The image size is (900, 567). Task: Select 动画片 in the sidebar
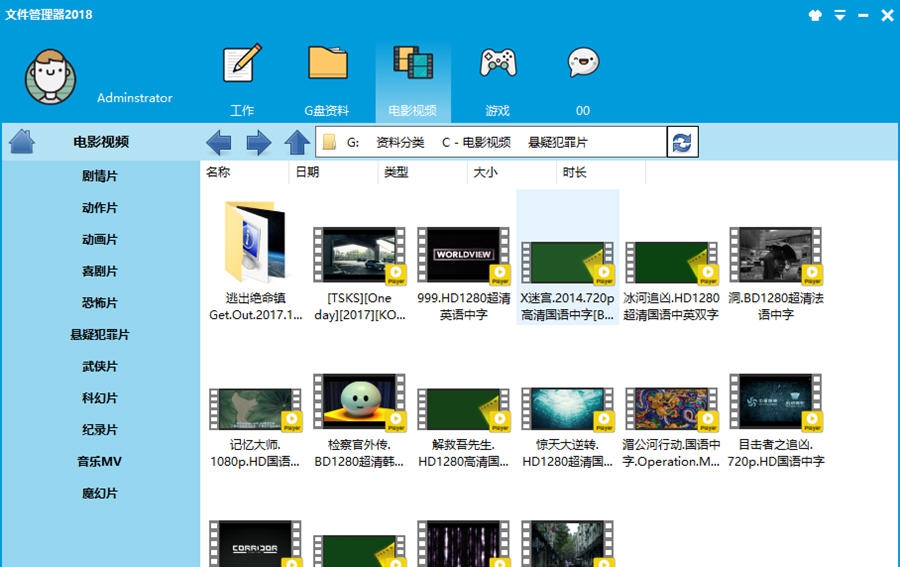pyautogui.click(x=100, y=239)
